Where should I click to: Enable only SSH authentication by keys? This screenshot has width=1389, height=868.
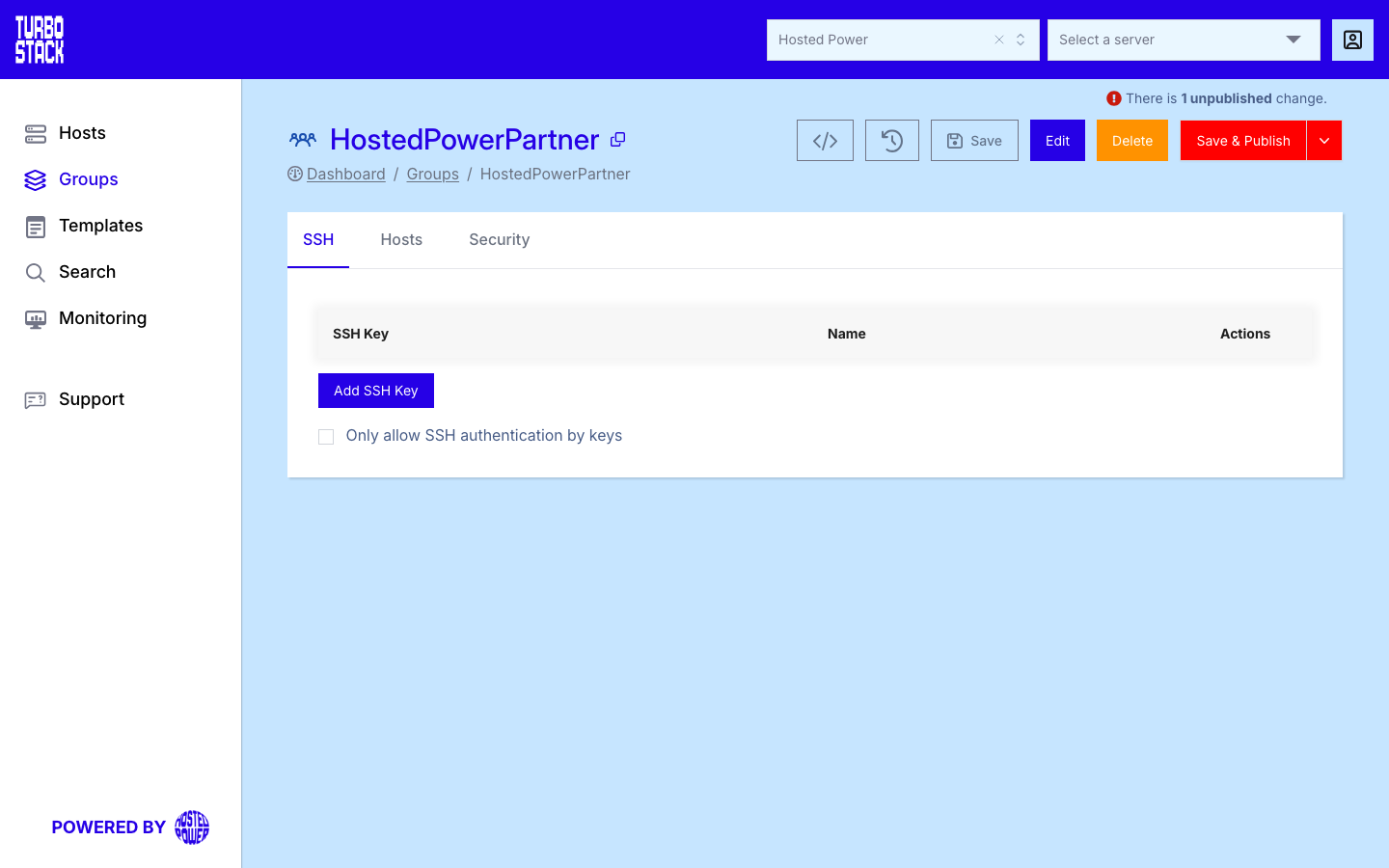click(326, 437)
